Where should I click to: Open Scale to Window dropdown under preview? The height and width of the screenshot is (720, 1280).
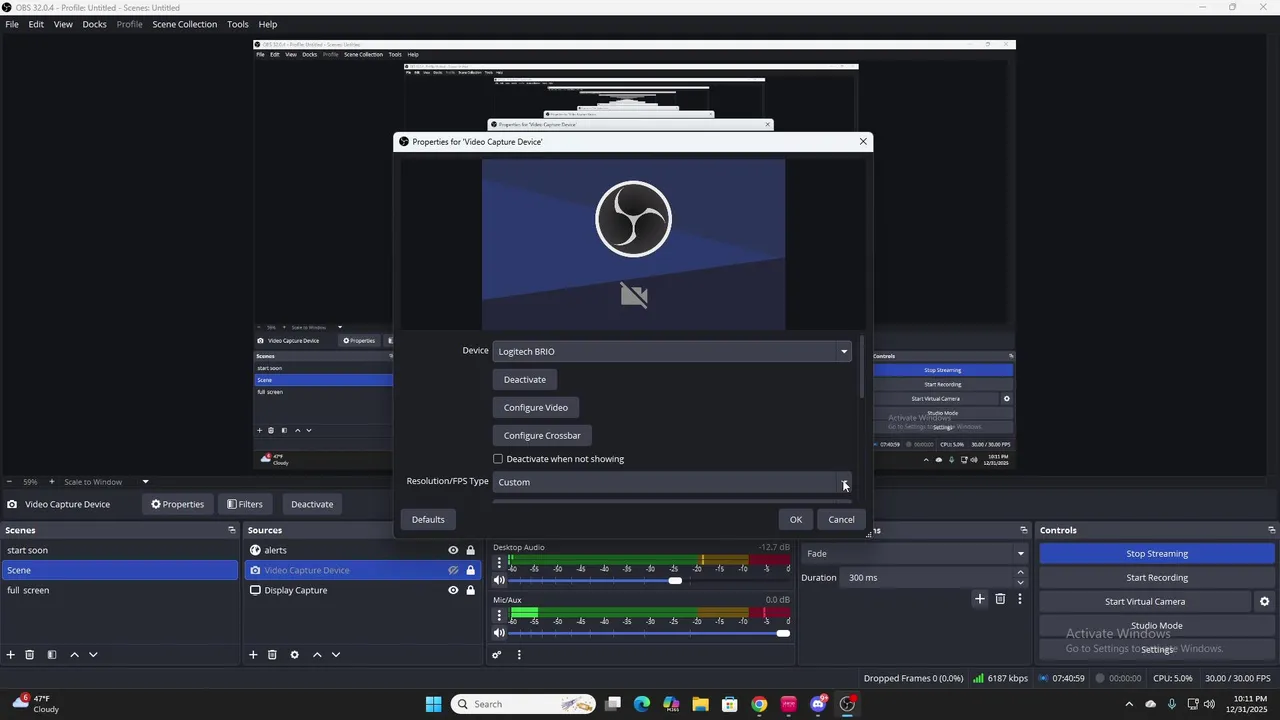tap(106, 482)
